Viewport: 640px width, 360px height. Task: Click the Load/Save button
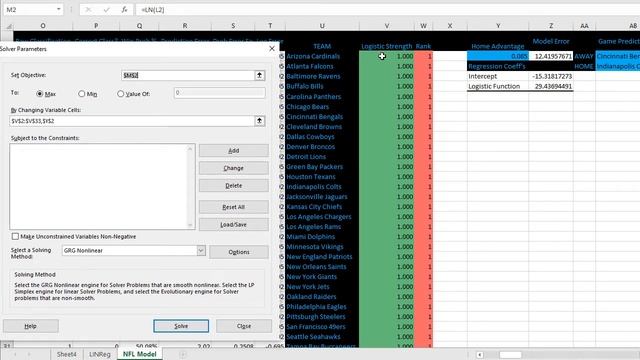point(233,224)
